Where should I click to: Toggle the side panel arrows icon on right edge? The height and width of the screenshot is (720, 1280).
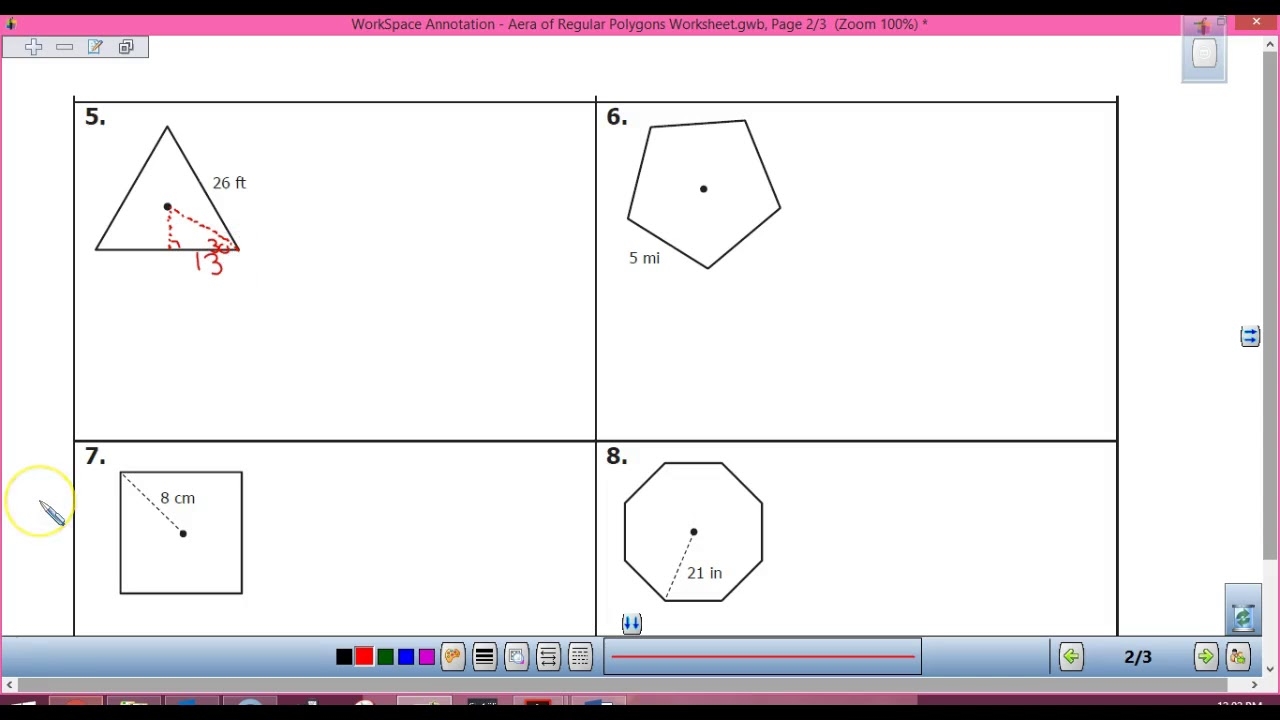1250,336
